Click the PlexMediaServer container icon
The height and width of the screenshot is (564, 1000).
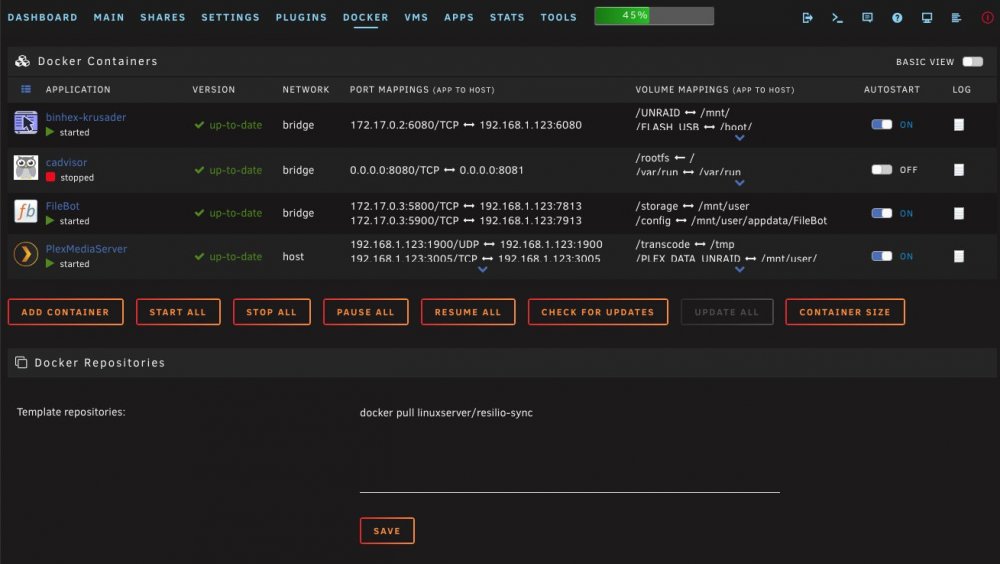[26, 255]
